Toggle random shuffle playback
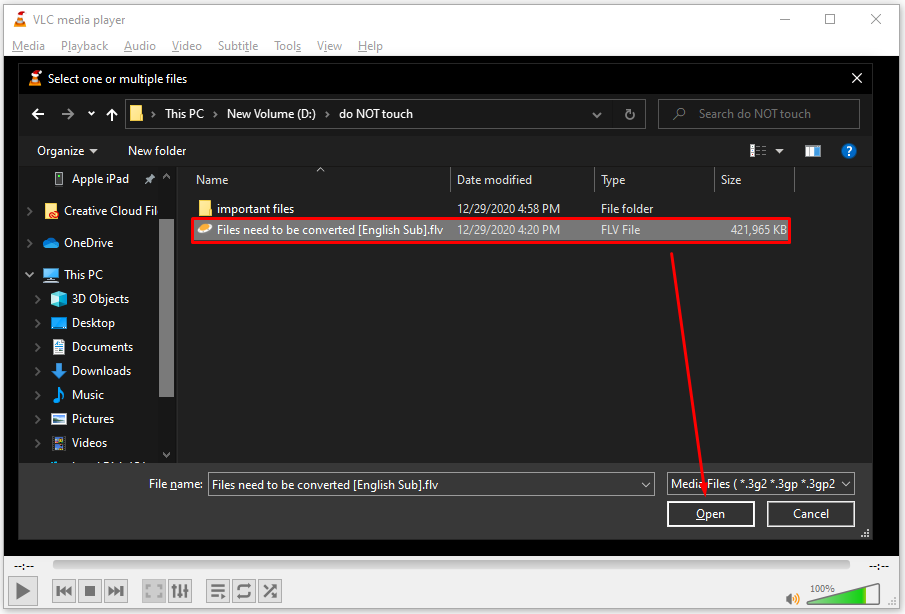 [x=270, y=591]
